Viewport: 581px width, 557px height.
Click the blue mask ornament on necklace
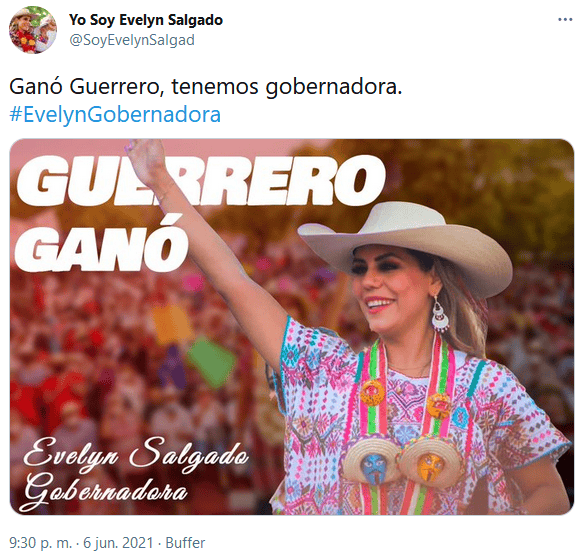371,467
